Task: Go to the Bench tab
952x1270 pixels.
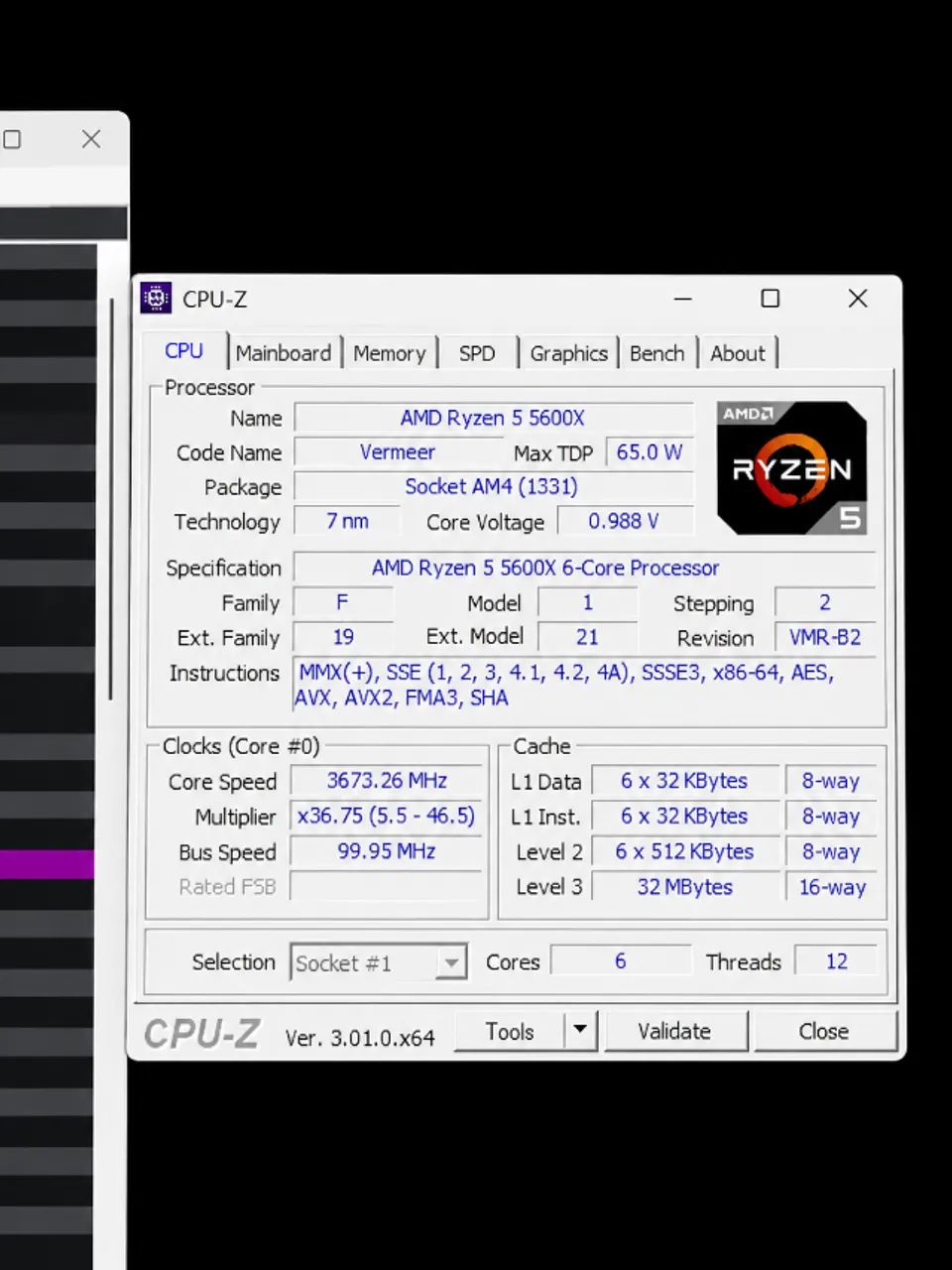Action: (656, 353)
